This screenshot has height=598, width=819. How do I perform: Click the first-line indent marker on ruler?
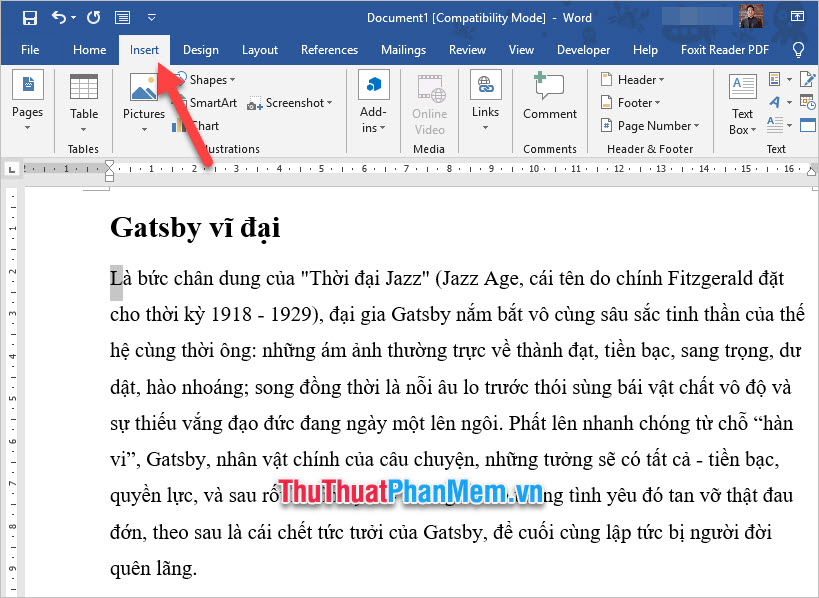pos(109,165)
